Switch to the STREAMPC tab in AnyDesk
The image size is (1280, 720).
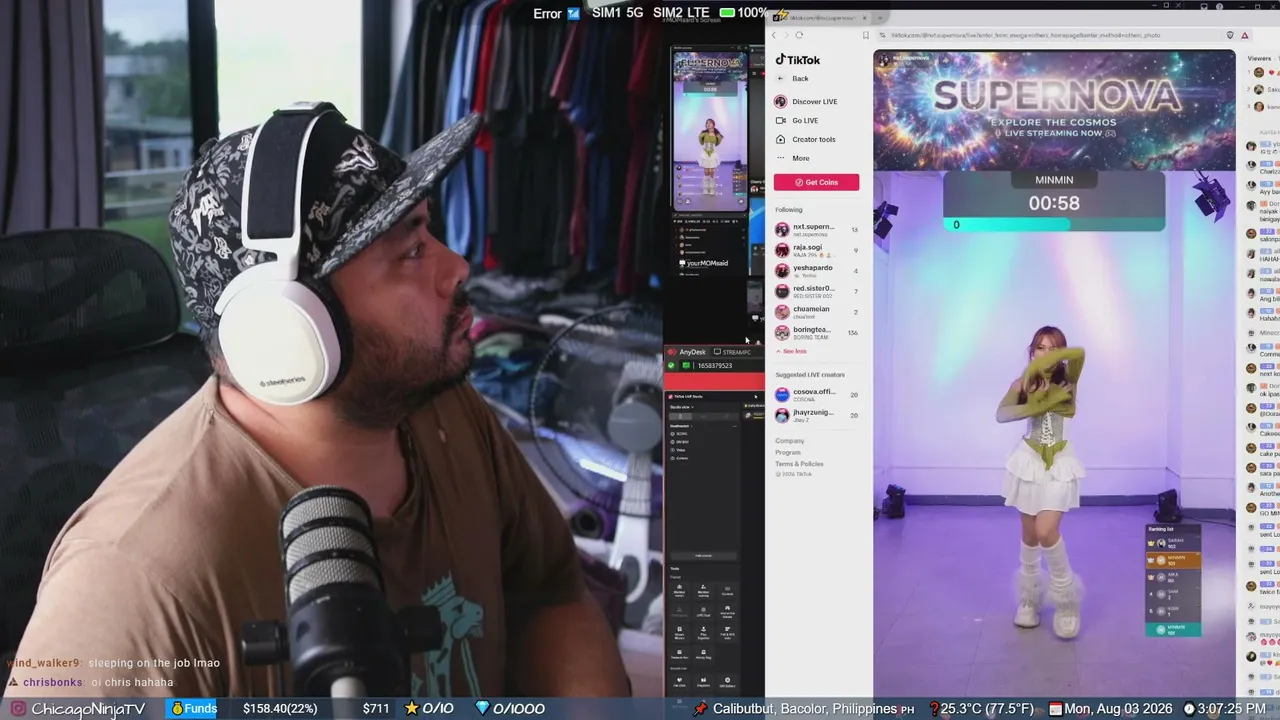(732, 352)
